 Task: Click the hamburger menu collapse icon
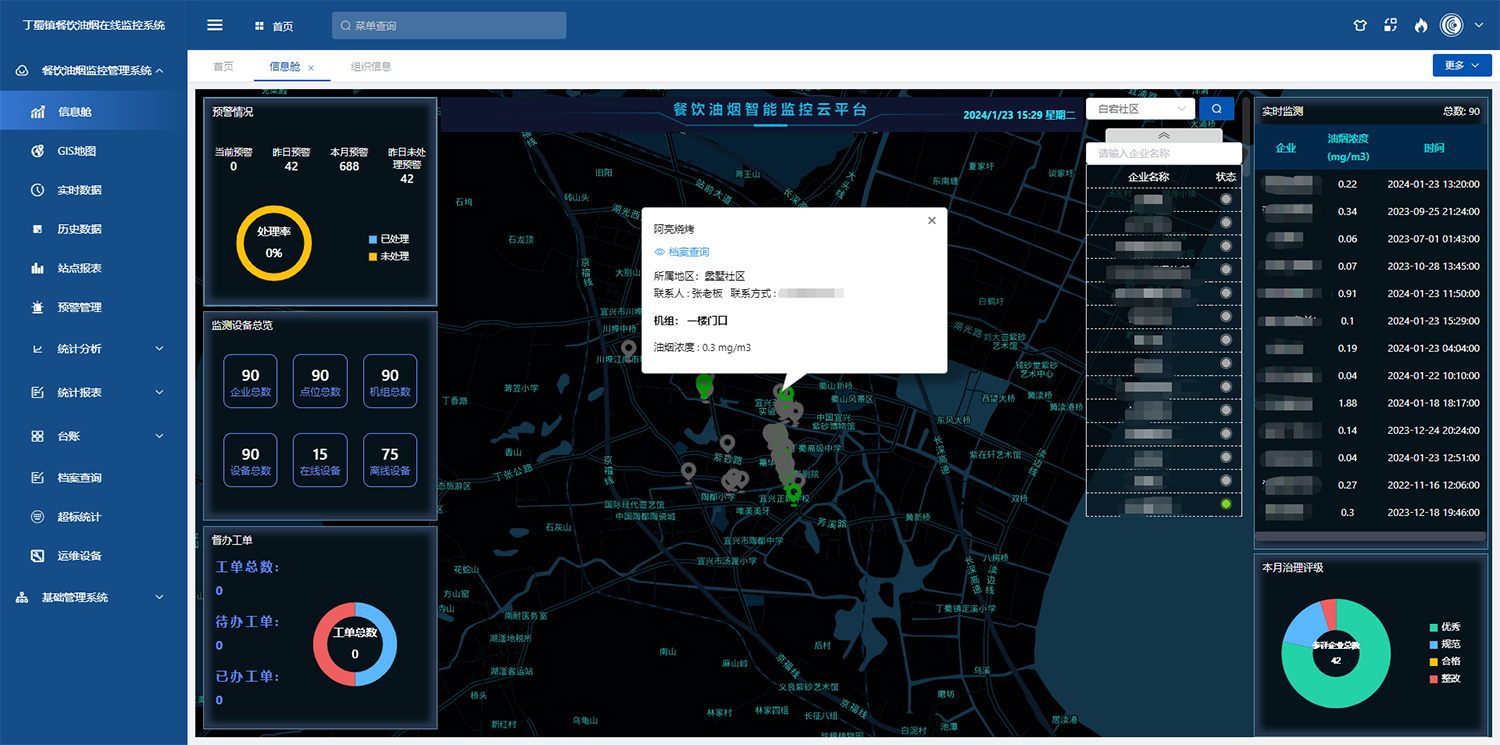coord(214,26)
